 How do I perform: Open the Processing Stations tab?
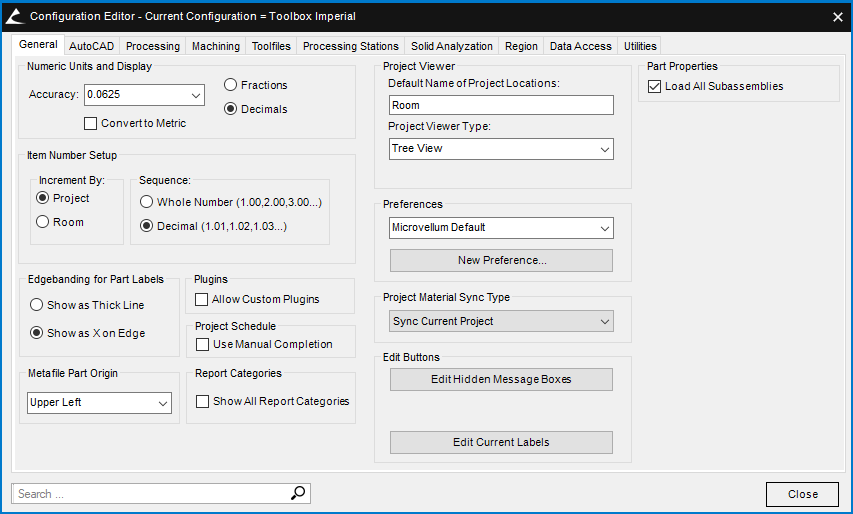click(350, 46)
